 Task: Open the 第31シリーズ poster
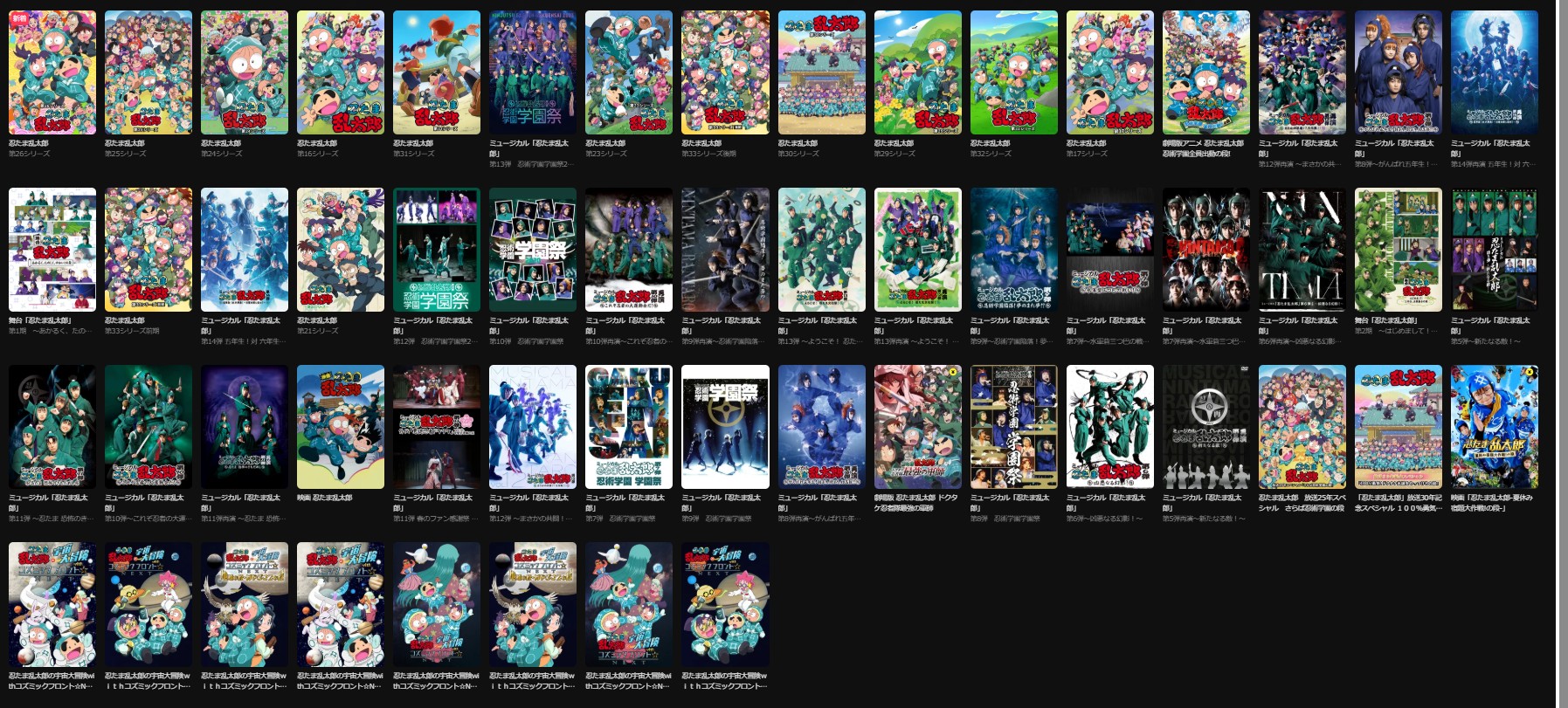coord(437,72)
